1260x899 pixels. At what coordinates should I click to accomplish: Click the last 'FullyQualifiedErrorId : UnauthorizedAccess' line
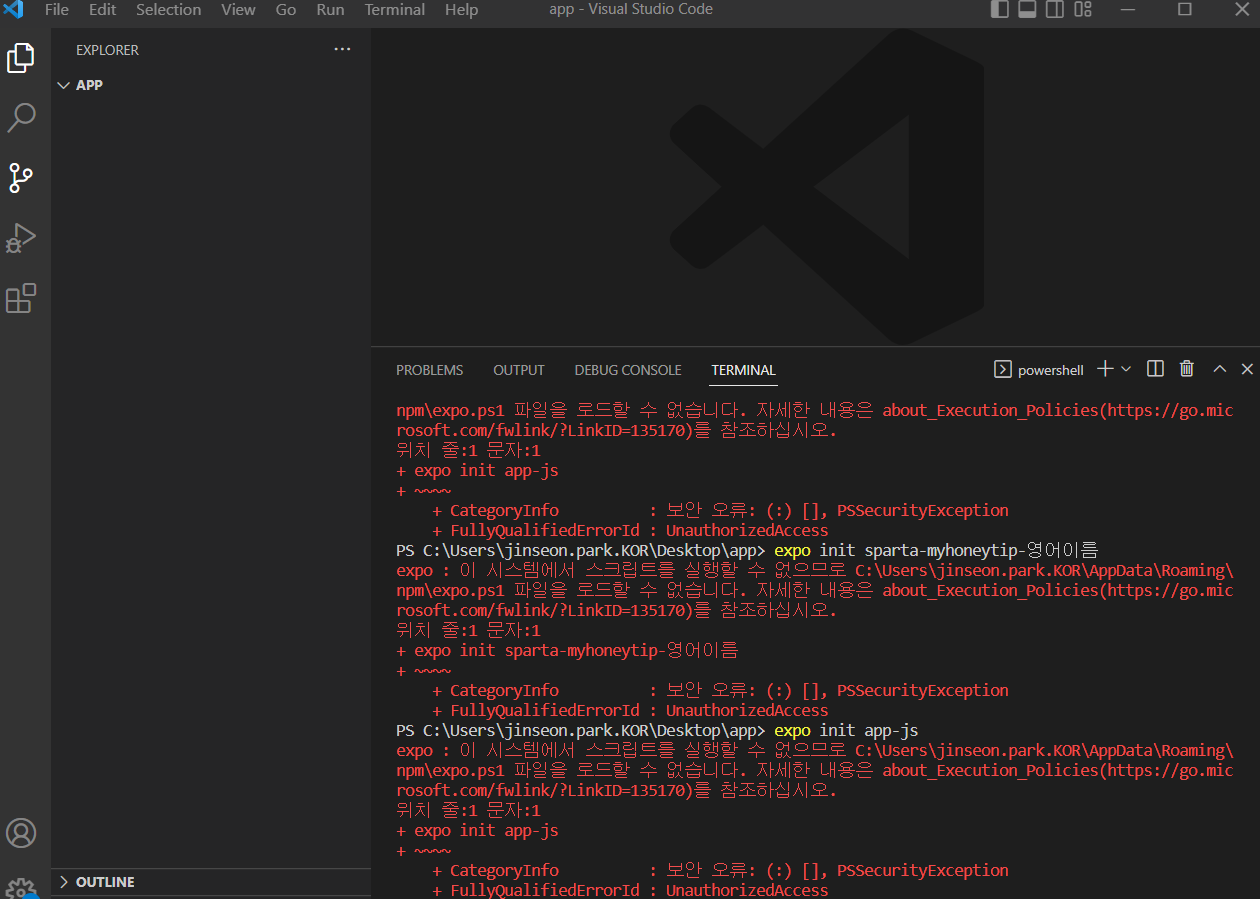[x=630, y=890]
